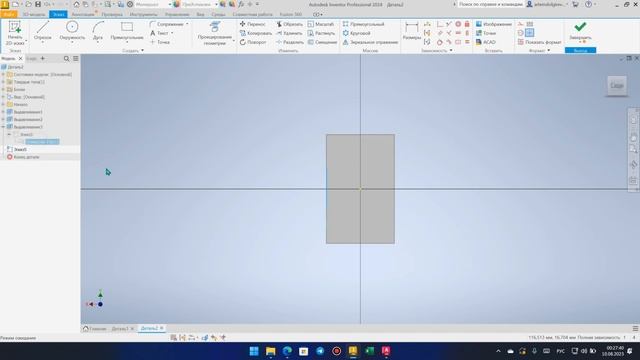This screenshot has width=640, height=360.
Task: Select the Растянуть stretch tool
Action: [x=321, y=33]
